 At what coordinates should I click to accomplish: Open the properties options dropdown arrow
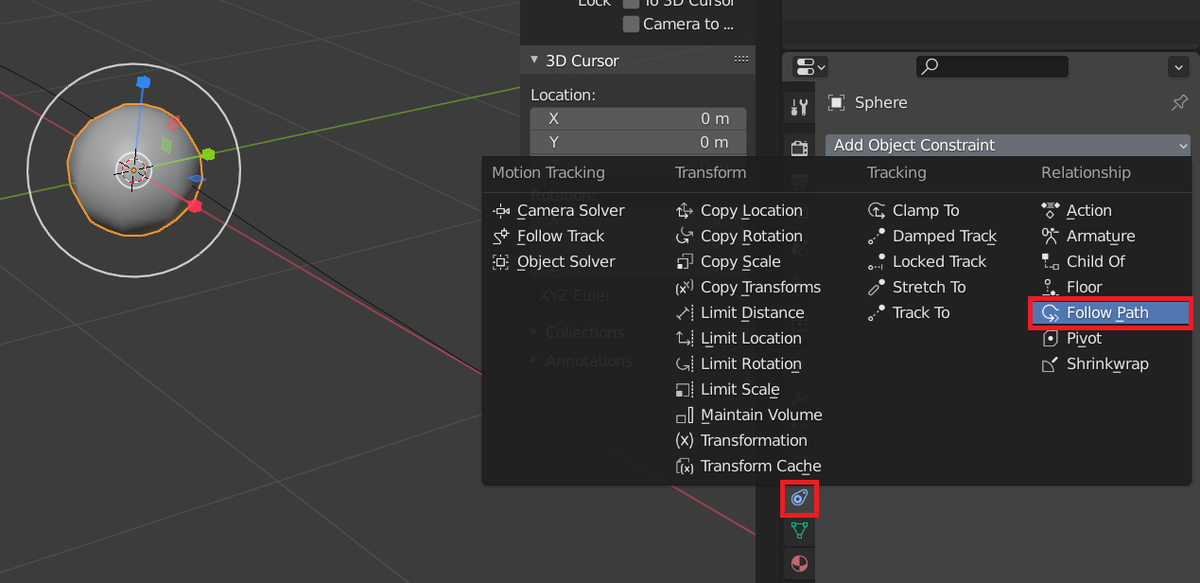1177,67
